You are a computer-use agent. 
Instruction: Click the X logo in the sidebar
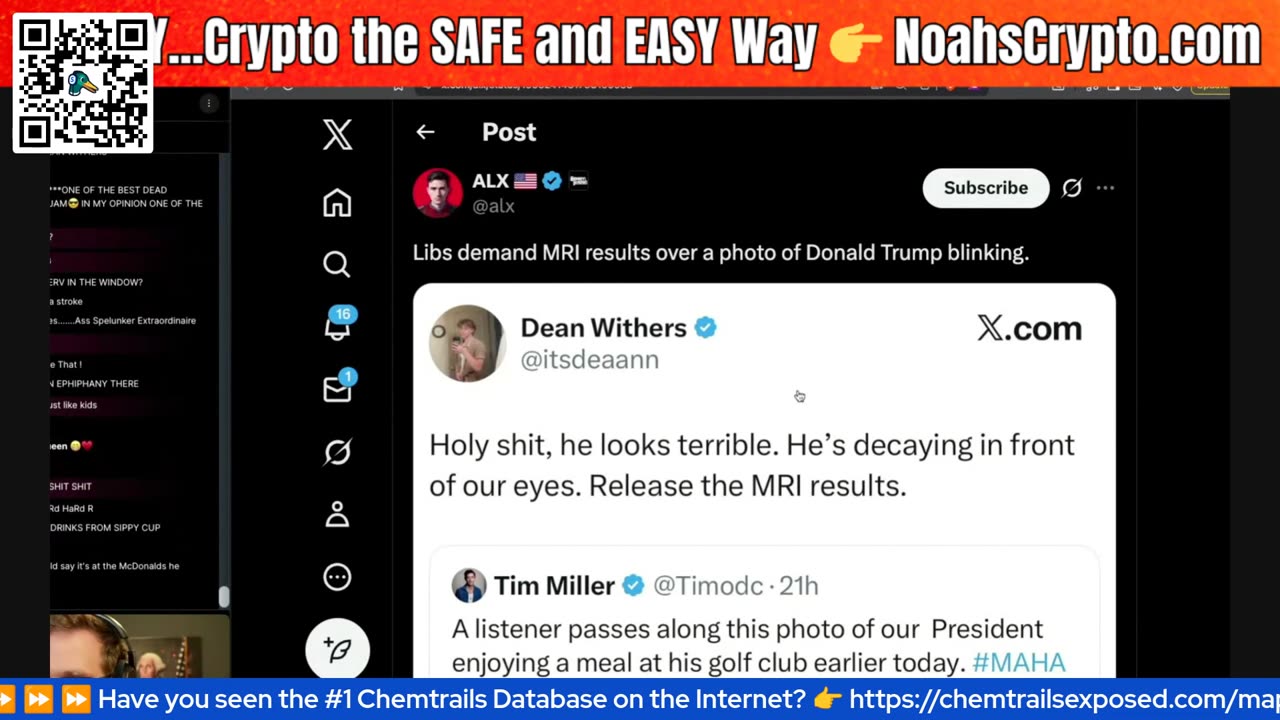(x=337, y=134)
